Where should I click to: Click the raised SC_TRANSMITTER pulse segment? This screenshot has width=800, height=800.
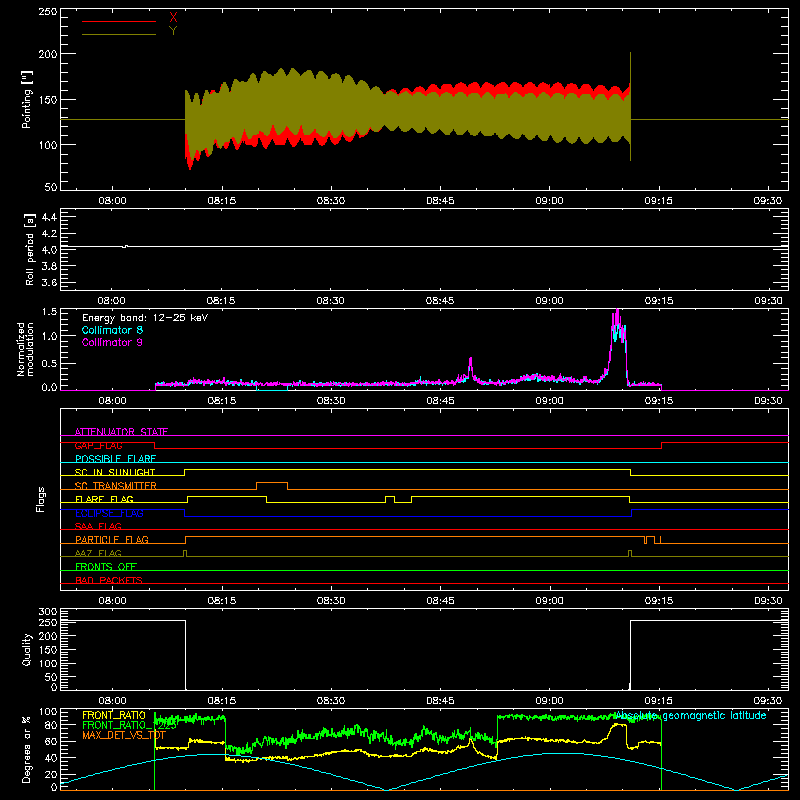272,482
